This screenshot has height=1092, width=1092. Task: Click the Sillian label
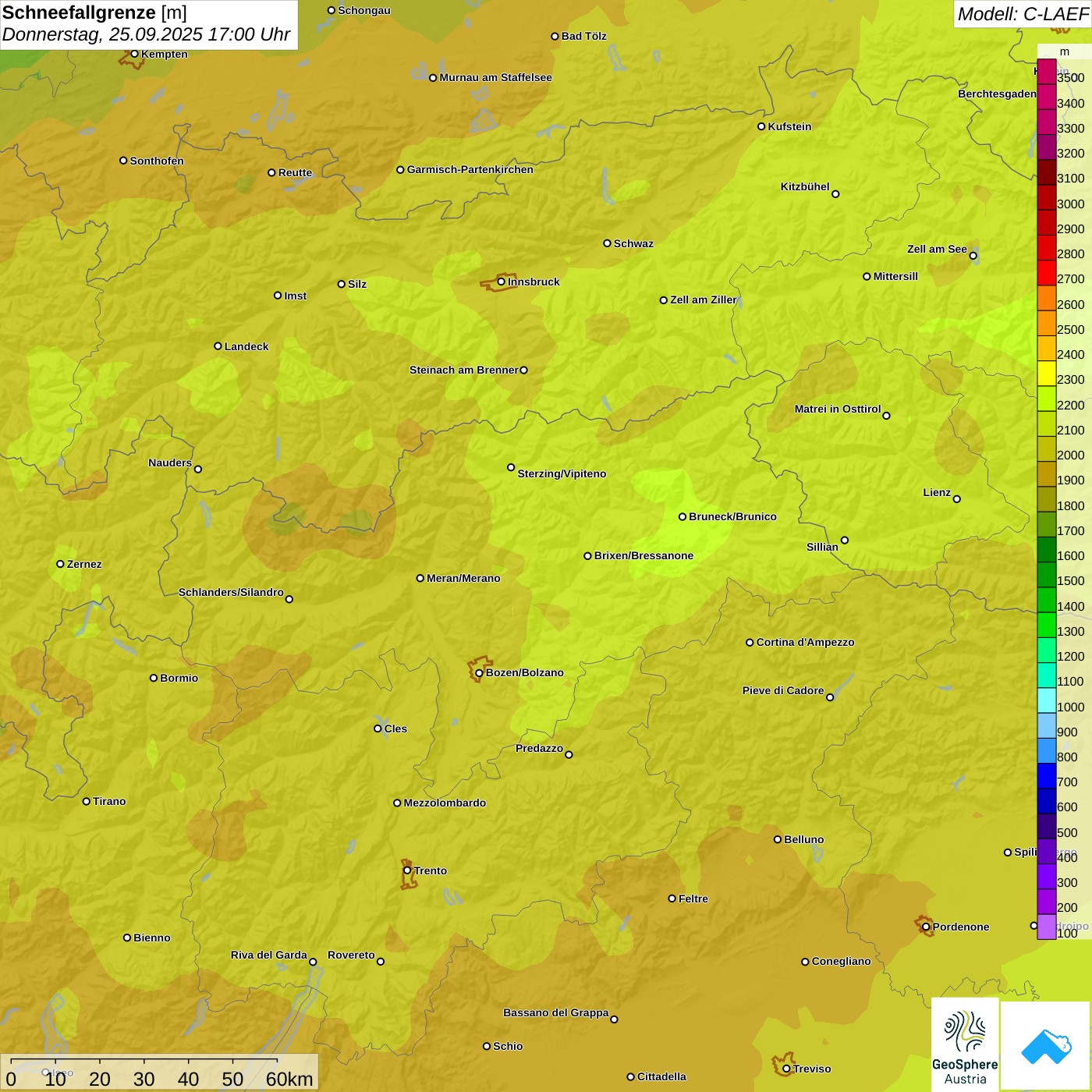(822, 548)
